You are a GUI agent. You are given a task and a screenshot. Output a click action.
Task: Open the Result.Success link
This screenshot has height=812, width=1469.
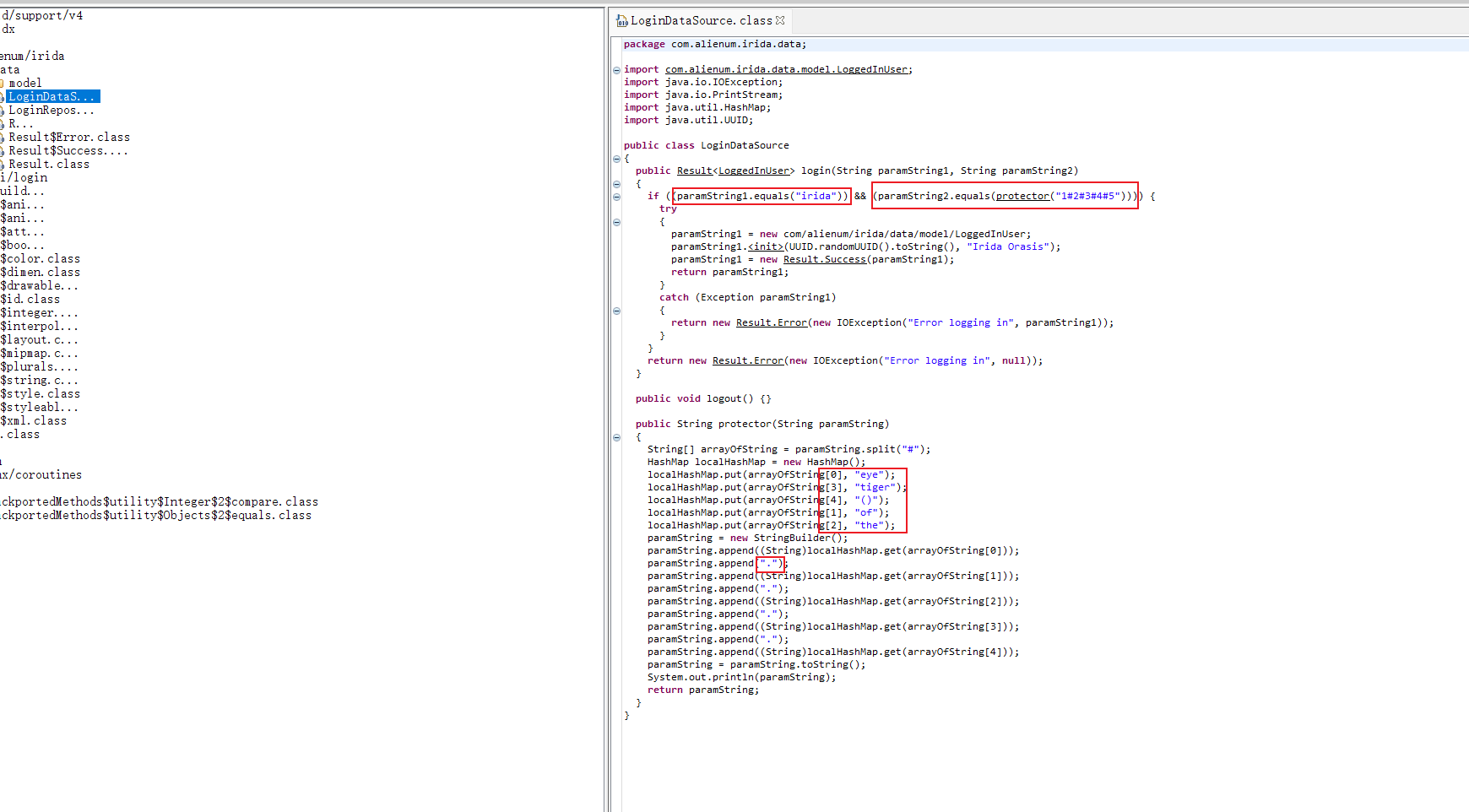pyautogui.click(x=825, y=259)
